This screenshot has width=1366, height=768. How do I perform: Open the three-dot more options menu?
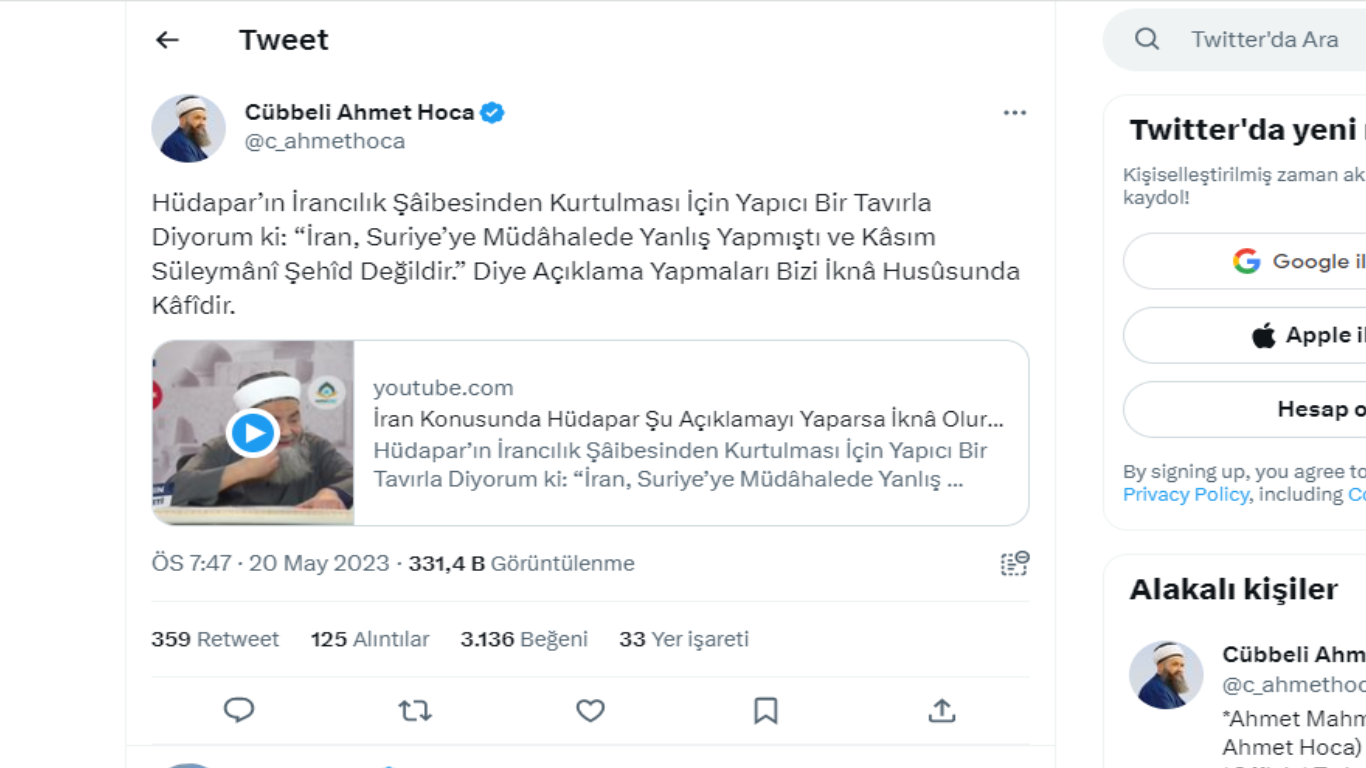(1014, 113)
